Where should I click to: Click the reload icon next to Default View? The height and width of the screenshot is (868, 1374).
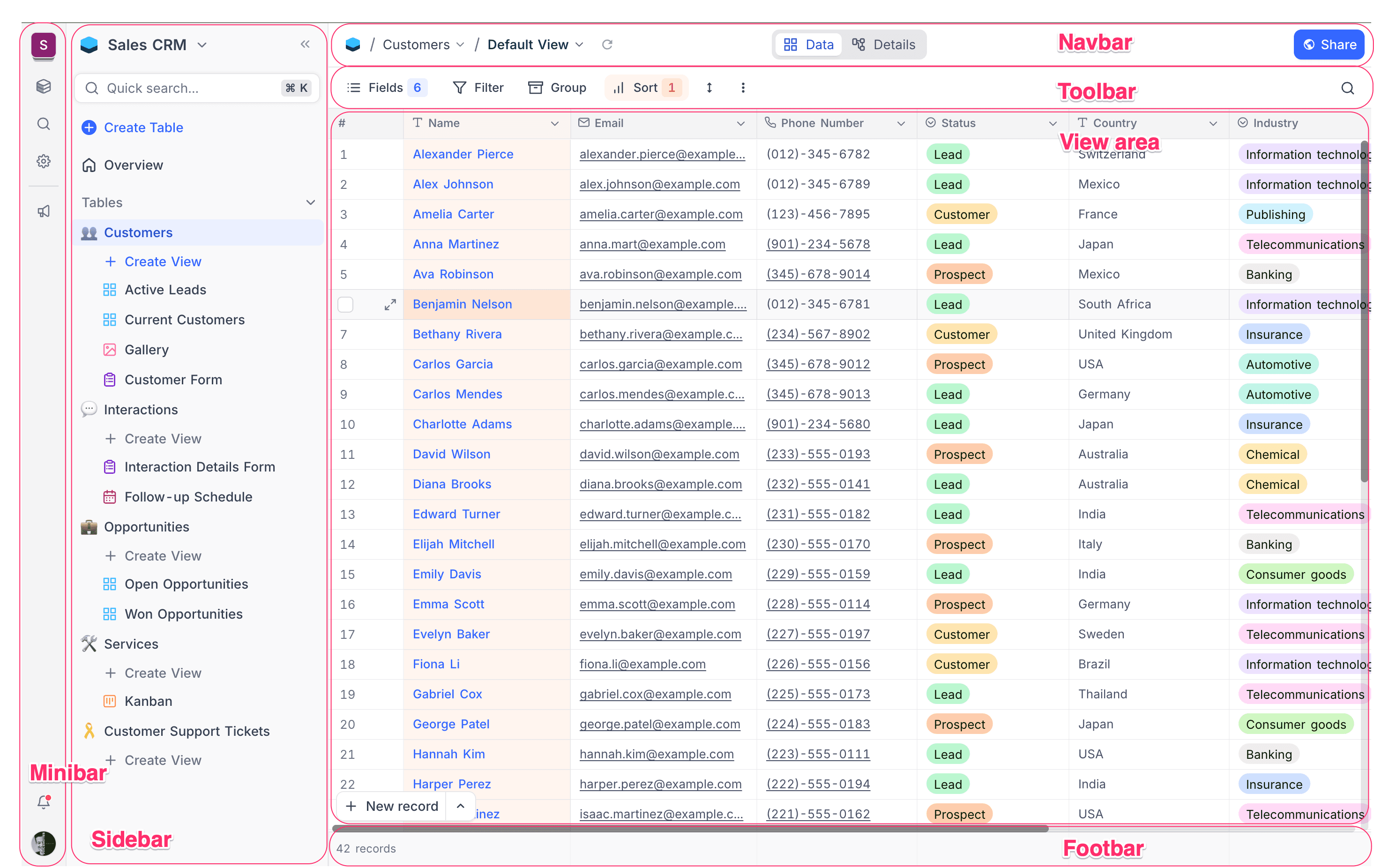(607, 45)
